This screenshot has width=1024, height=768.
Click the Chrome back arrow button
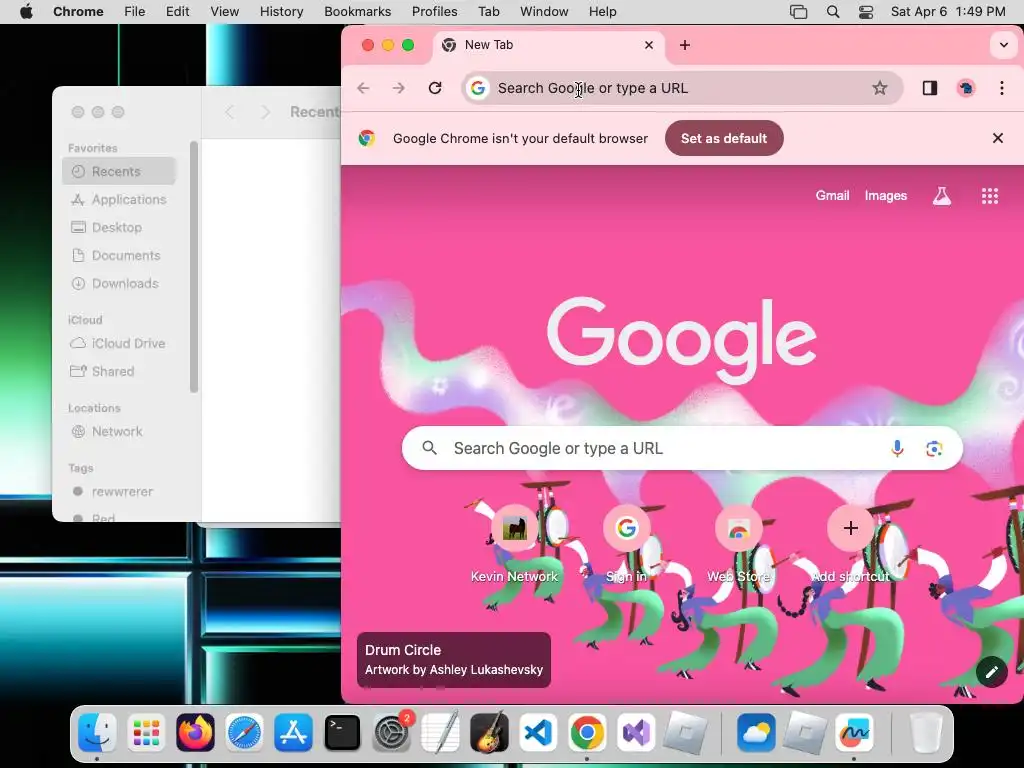[363, 88]
